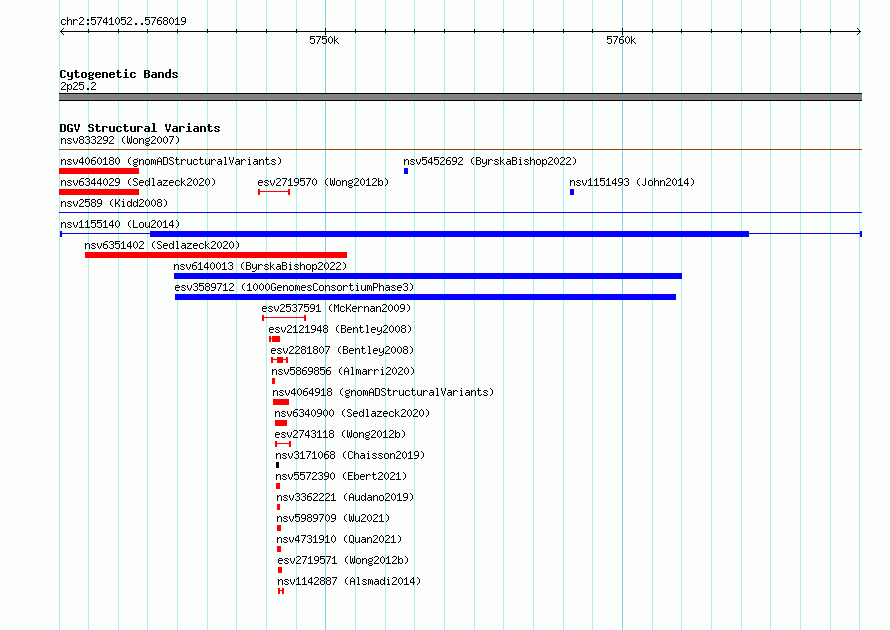Click nsv1142887 (Alsmadi2014) label

tap(349, 581)
